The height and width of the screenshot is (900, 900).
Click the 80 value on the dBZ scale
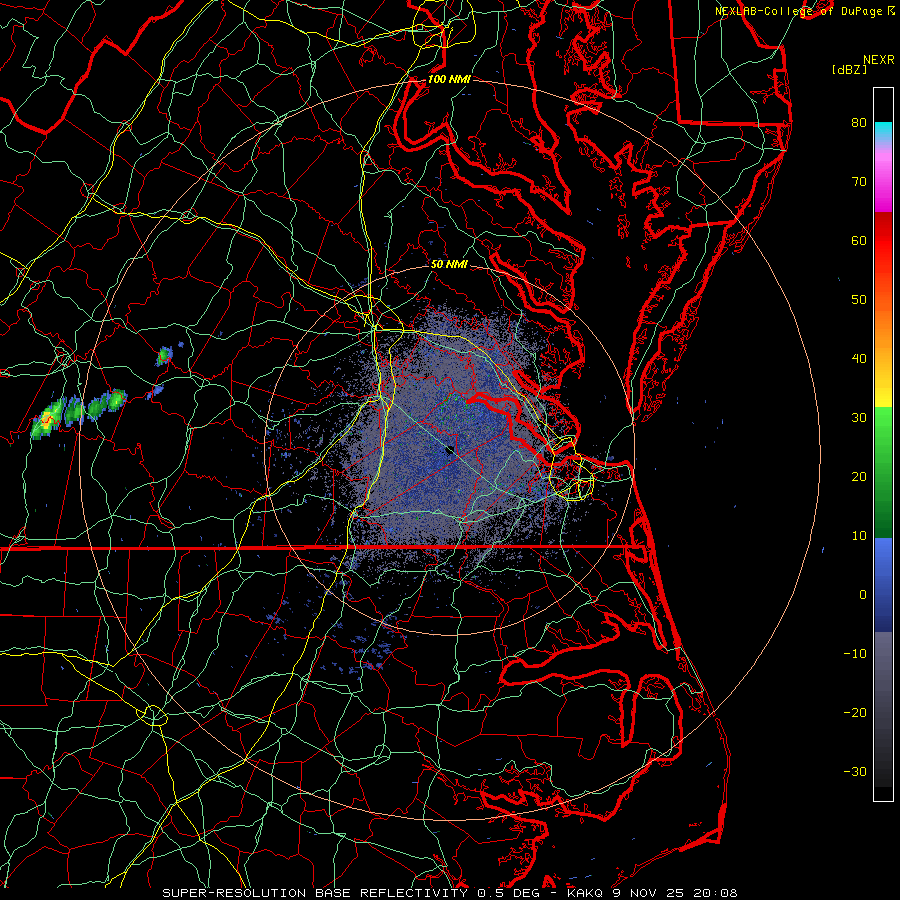[859, 122]
